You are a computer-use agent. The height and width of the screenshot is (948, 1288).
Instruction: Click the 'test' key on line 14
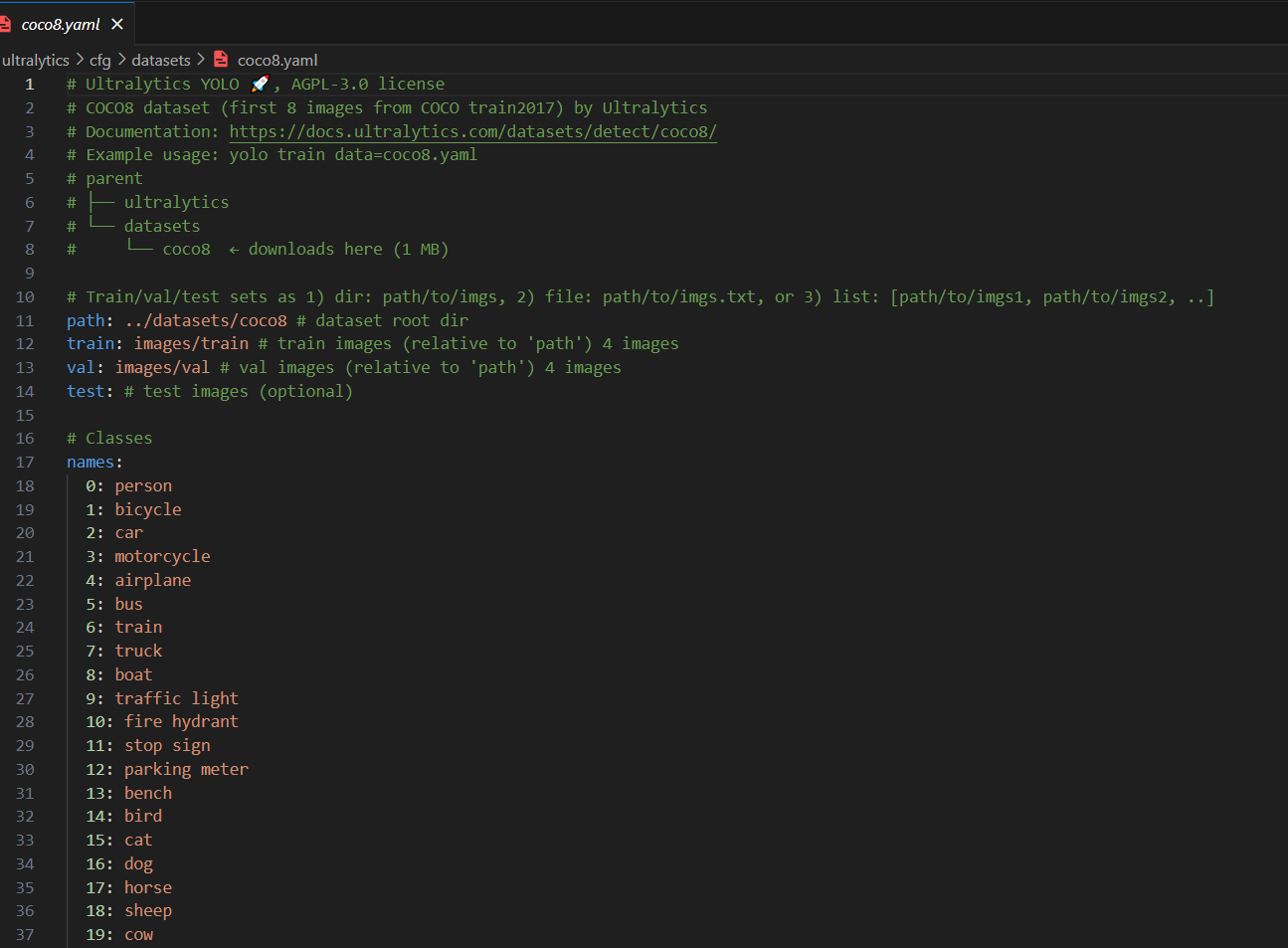86,392
